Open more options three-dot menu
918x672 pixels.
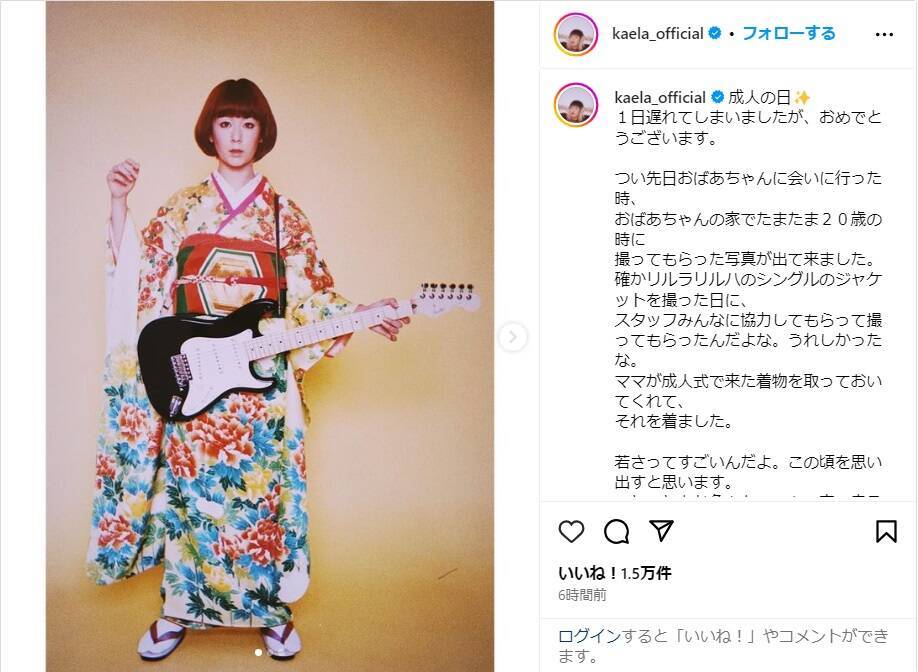point(884,35)
